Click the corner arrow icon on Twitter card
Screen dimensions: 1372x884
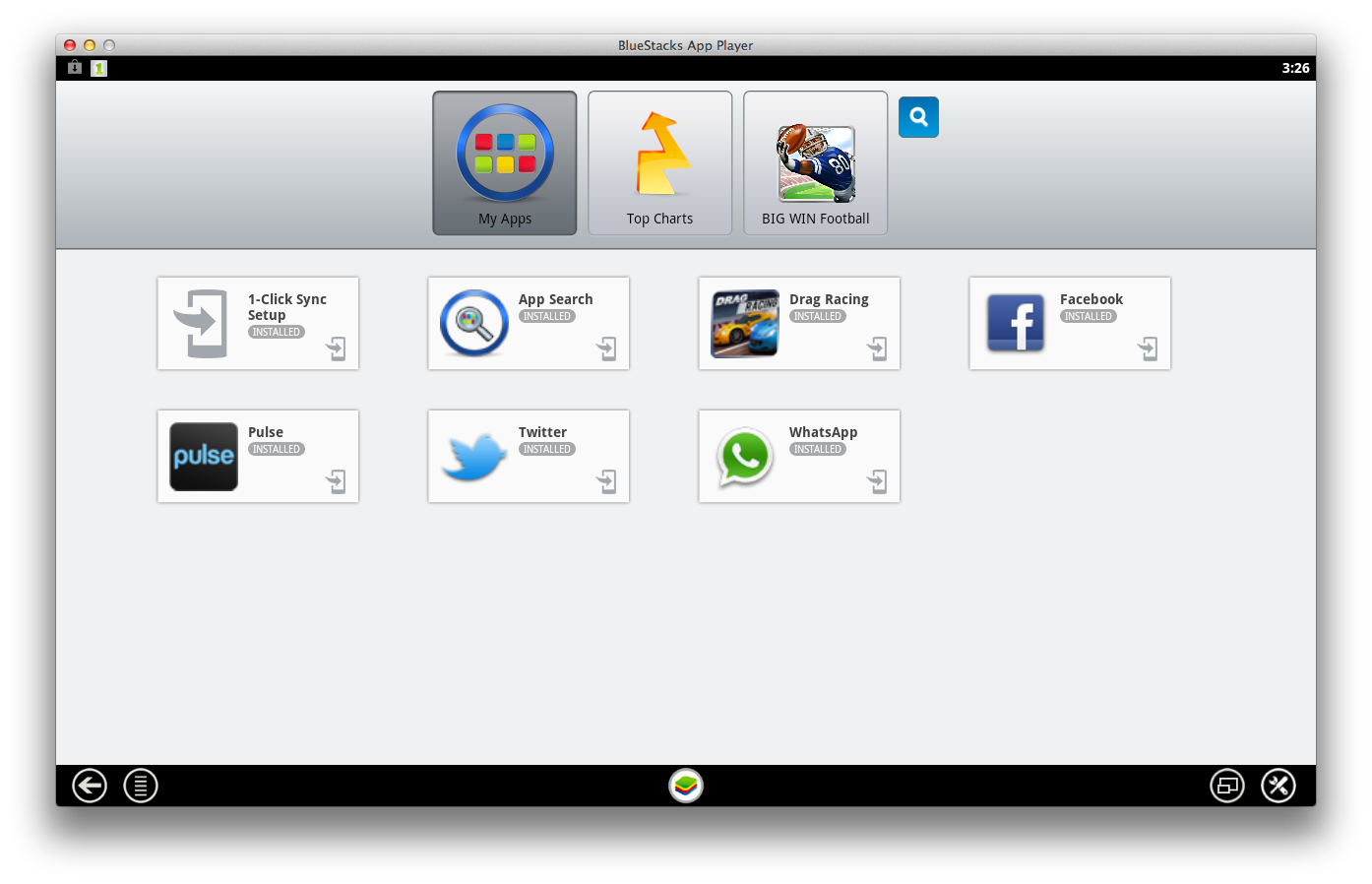[607, 481]
